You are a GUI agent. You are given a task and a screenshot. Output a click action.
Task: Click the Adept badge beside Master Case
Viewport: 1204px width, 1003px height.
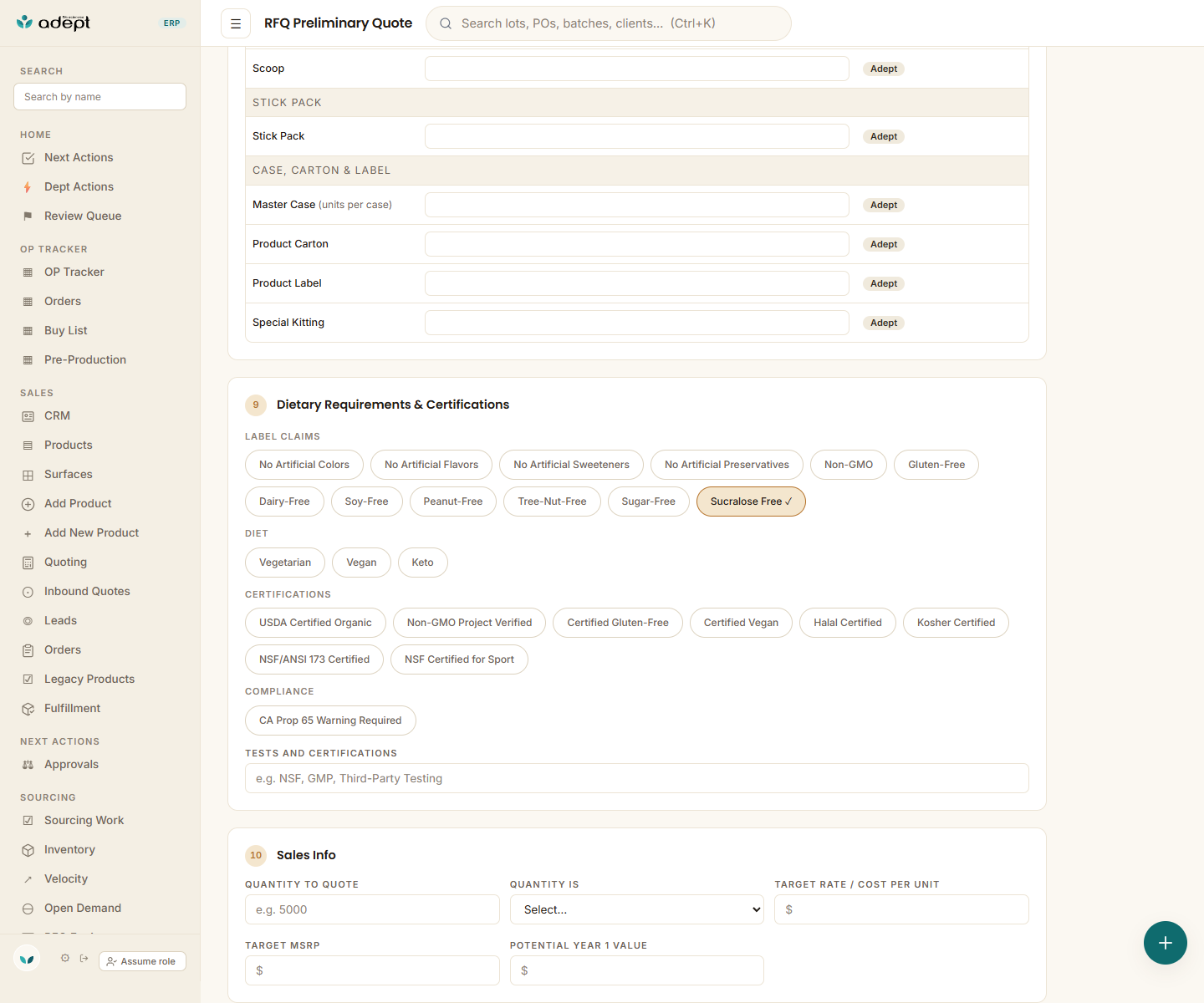pos(884,205)
